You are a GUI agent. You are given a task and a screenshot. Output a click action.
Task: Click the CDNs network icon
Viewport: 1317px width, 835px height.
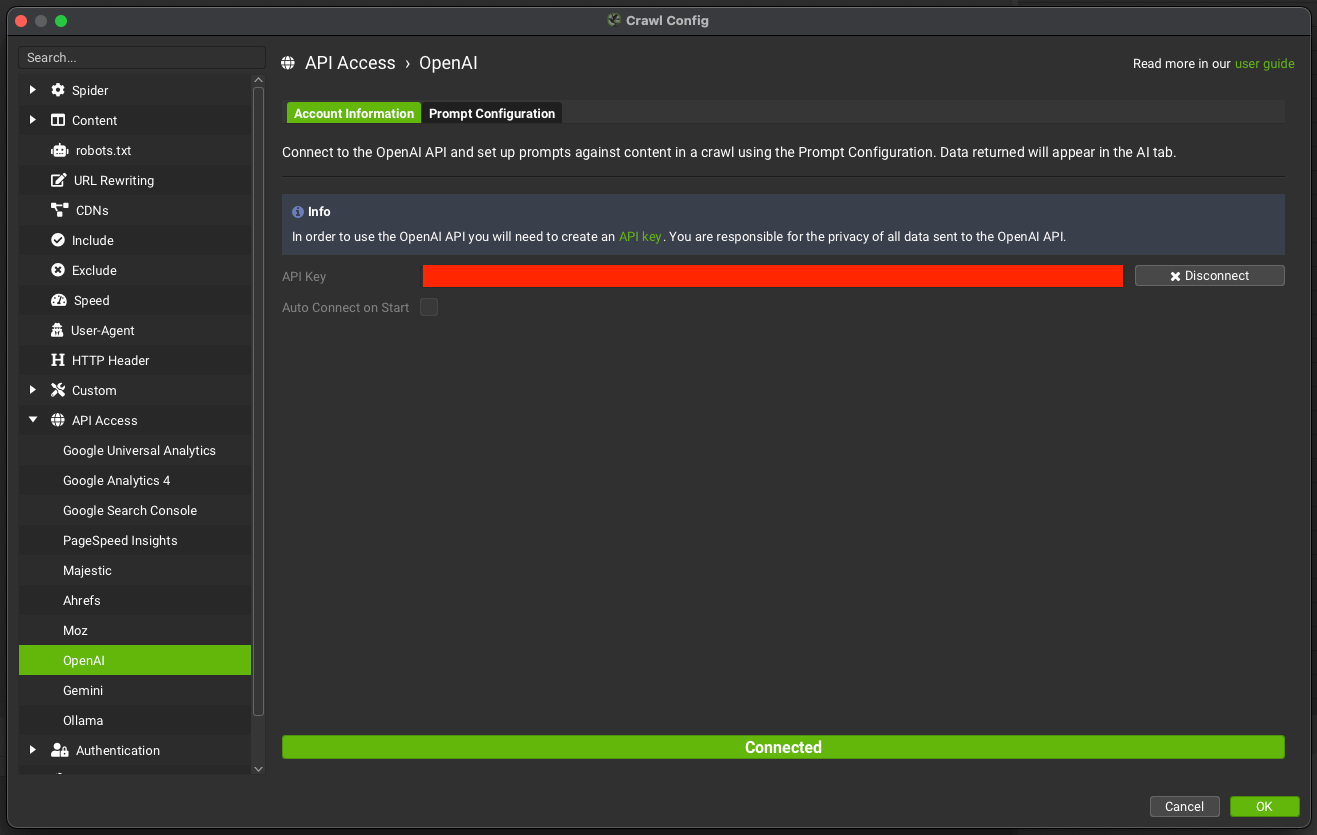[58, 210]
